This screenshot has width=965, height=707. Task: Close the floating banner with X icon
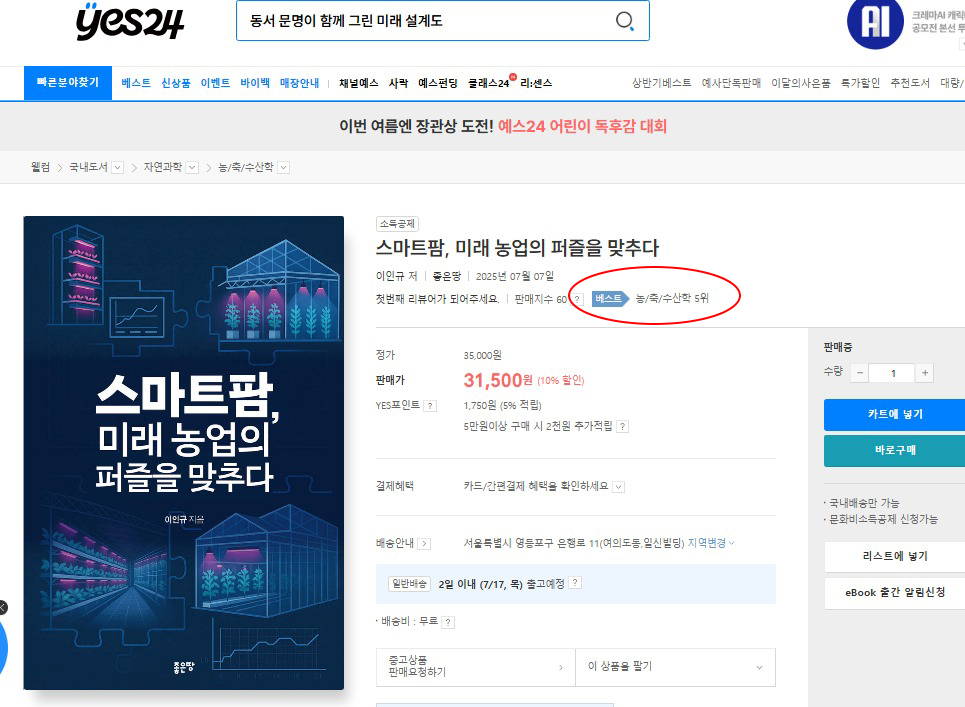[x=2, y=608]
